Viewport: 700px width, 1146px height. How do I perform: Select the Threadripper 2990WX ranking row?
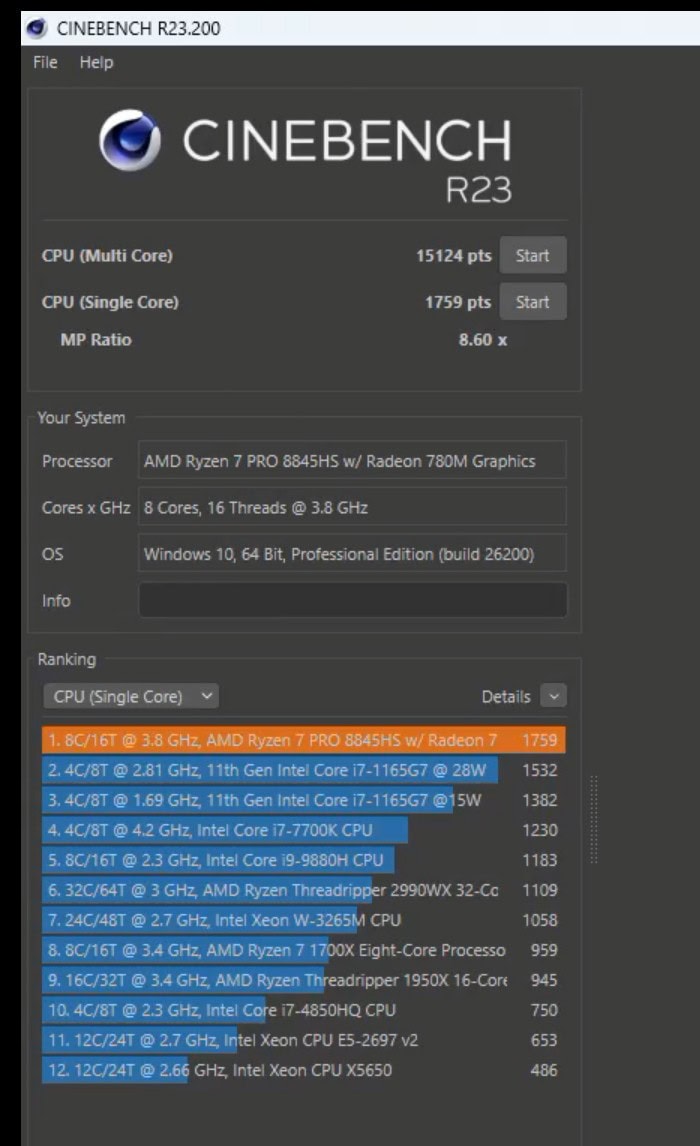pos(270,890)
